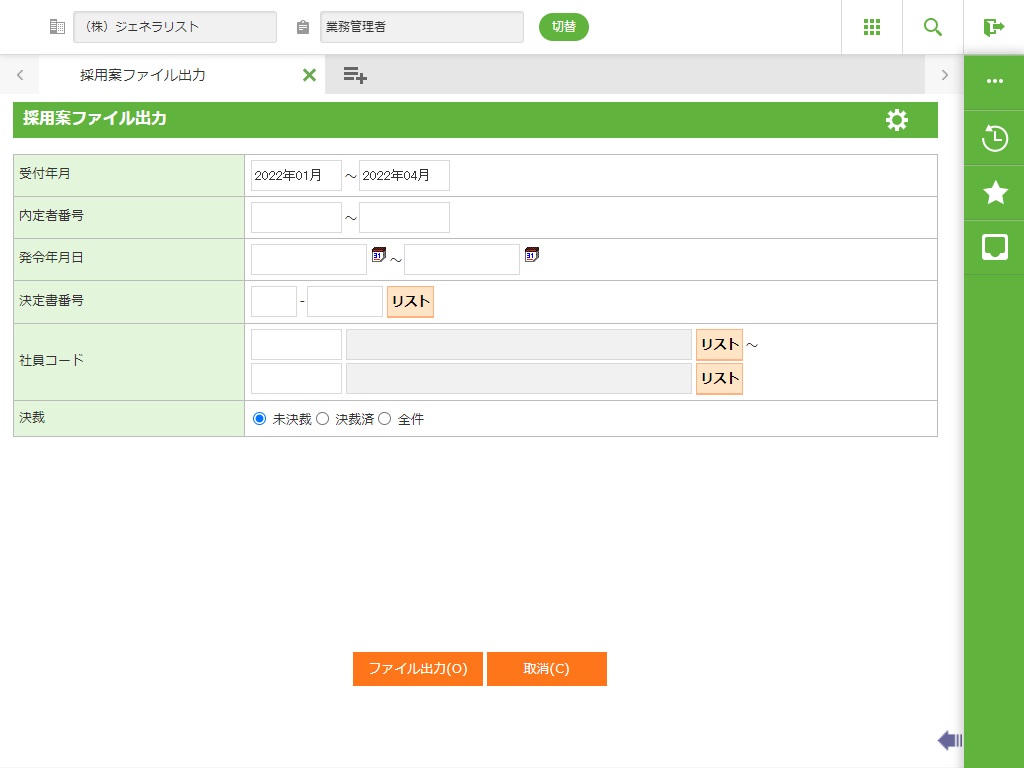Viewport: 1024px width, 768px height.
Task: Switch to 採用案ファイル出力 tab
Action: [143, 75]
